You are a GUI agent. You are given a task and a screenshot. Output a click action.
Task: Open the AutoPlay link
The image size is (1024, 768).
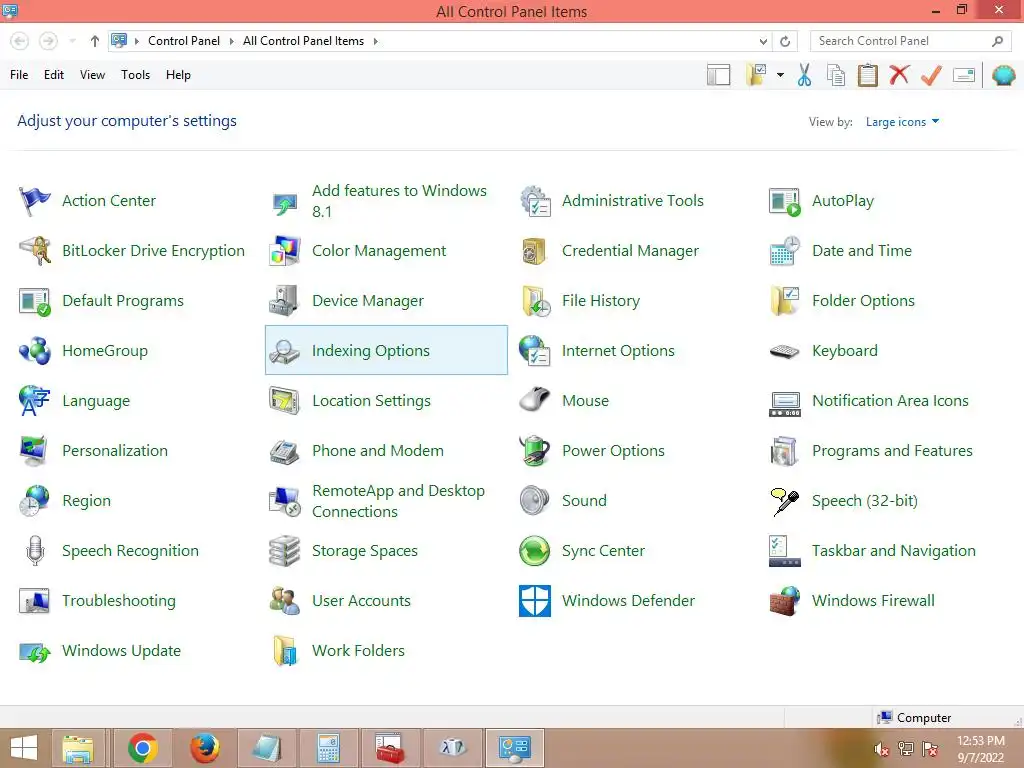click(x=842, y=201)
